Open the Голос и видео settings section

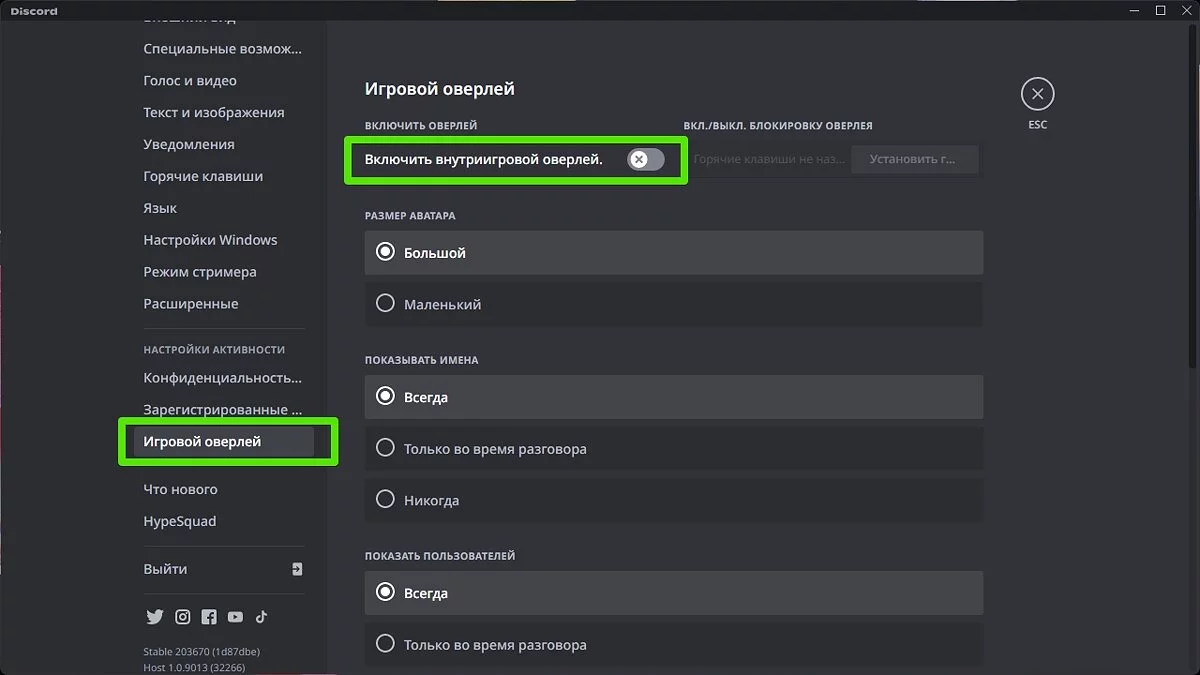(x=190, y=81)
